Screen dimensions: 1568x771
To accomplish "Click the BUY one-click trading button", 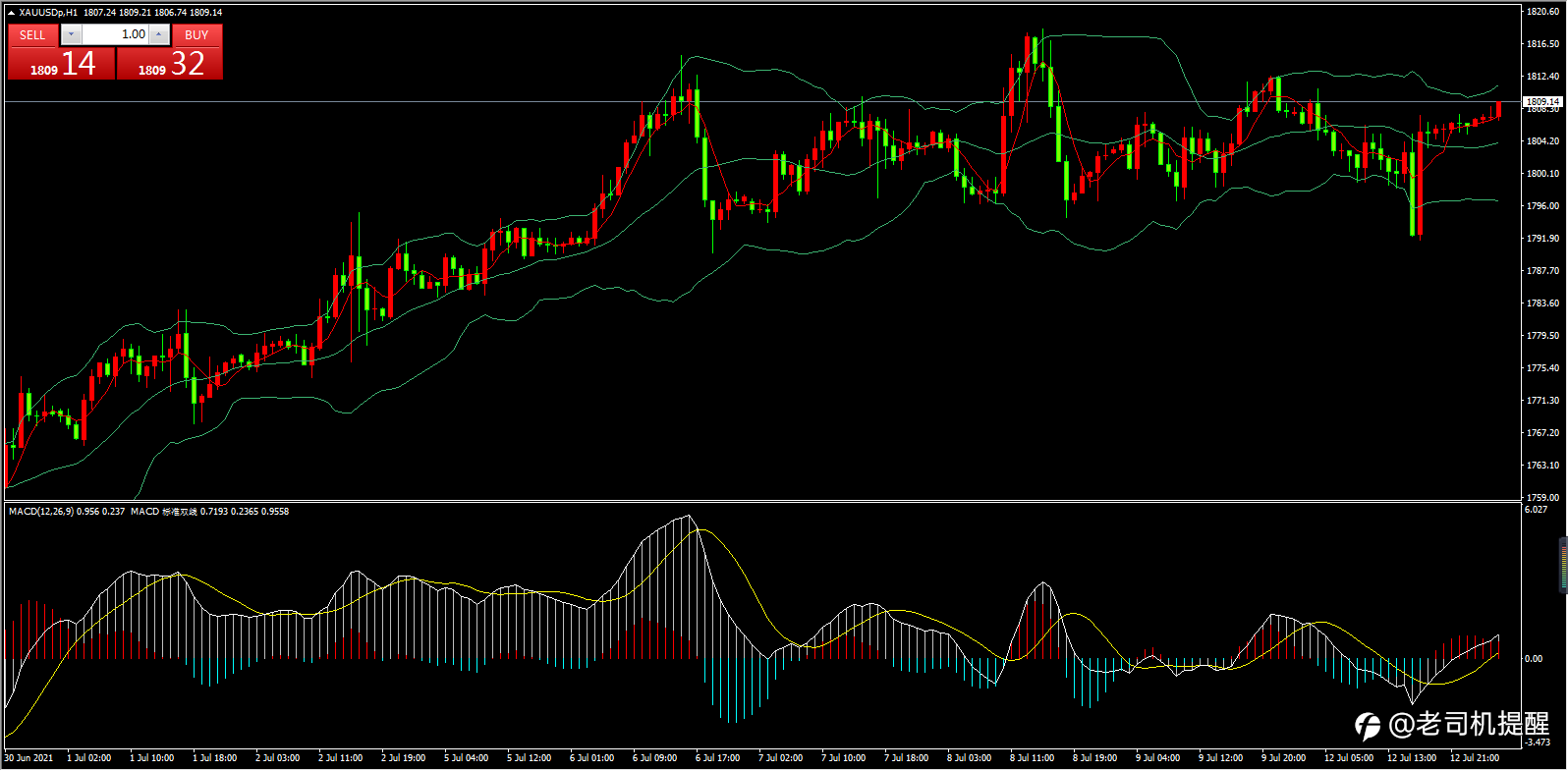I will coord(196,34).
